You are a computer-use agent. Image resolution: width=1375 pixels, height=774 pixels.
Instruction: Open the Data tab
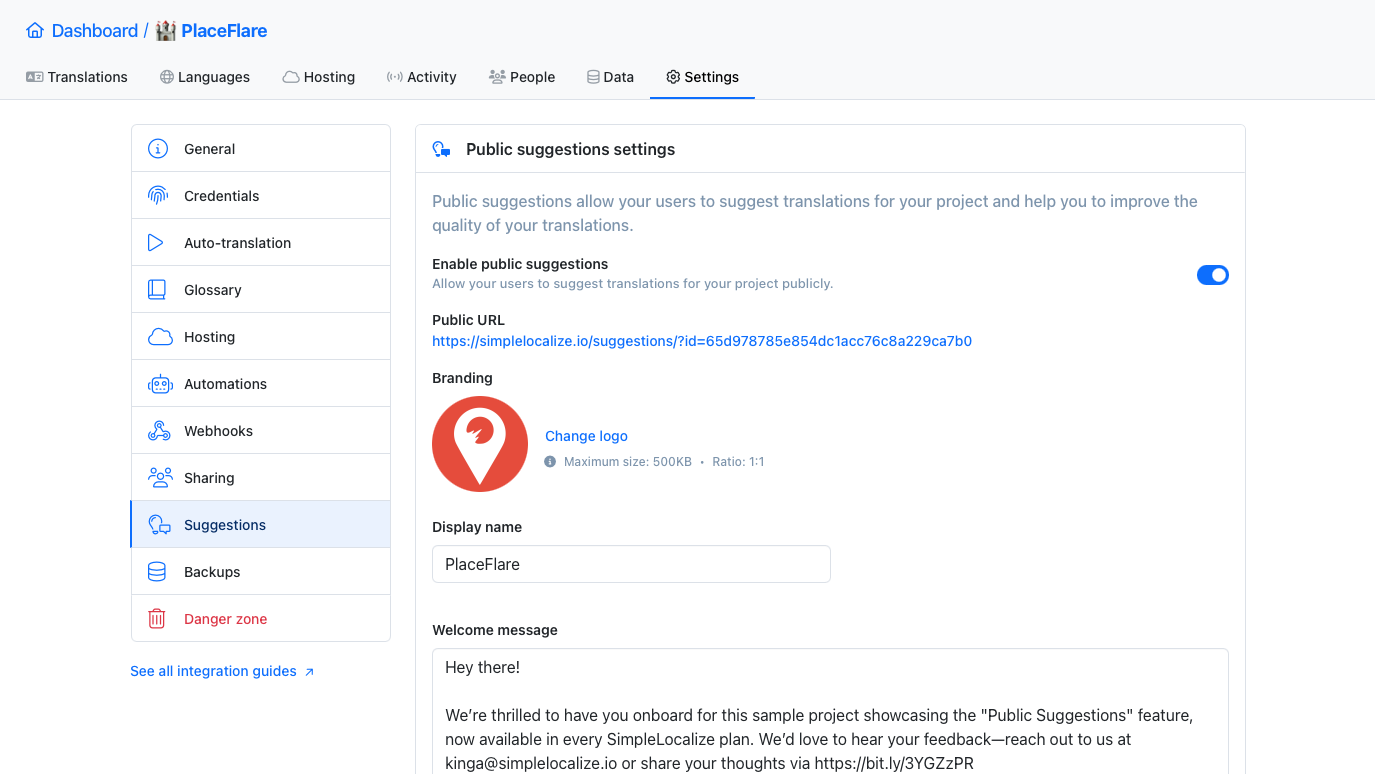tap(610, 77)
